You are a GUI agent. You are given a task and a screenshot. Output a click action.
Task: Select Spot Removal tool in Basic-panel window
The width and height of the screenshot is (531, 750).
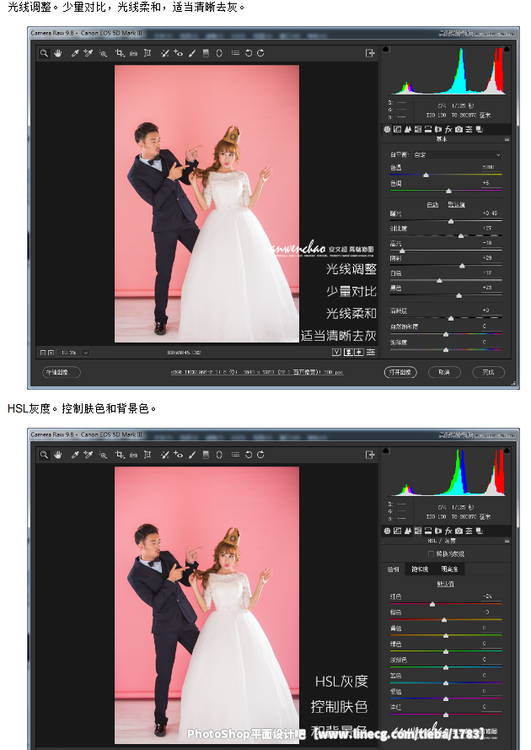pyautogui.click(x=165, y=53)
